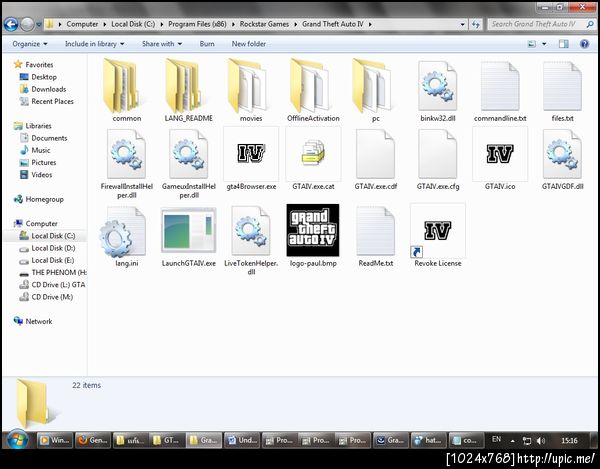Image resolution: width=600 pixels, height=469 pixels.
Task: Show hidden tray icons arrow
Action: click(512, 441)
